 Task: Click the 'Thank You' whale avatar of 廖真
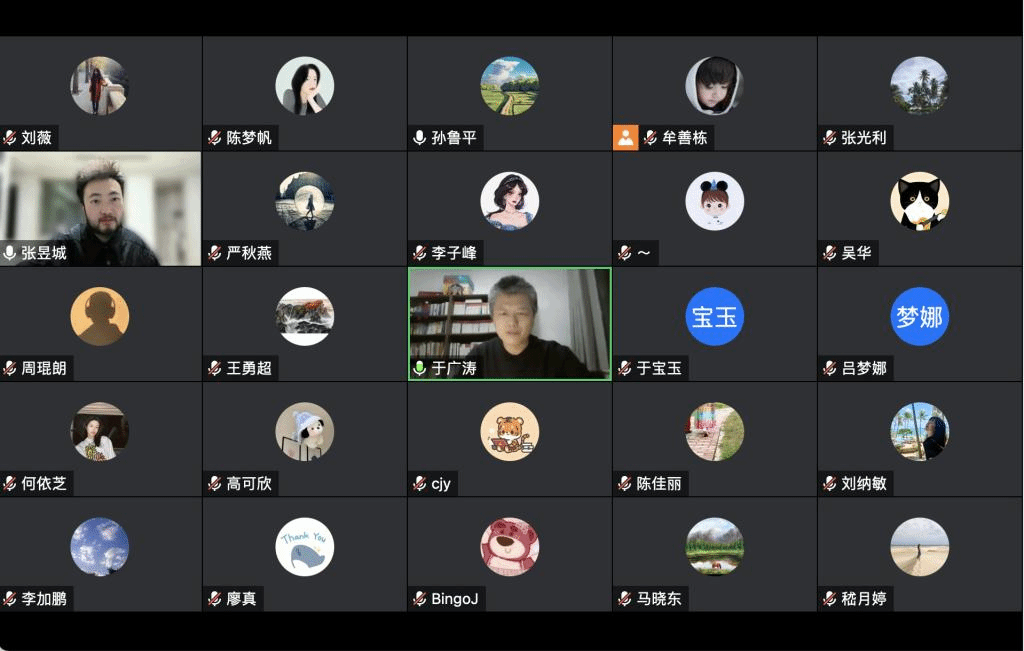(x=304, y=547)
